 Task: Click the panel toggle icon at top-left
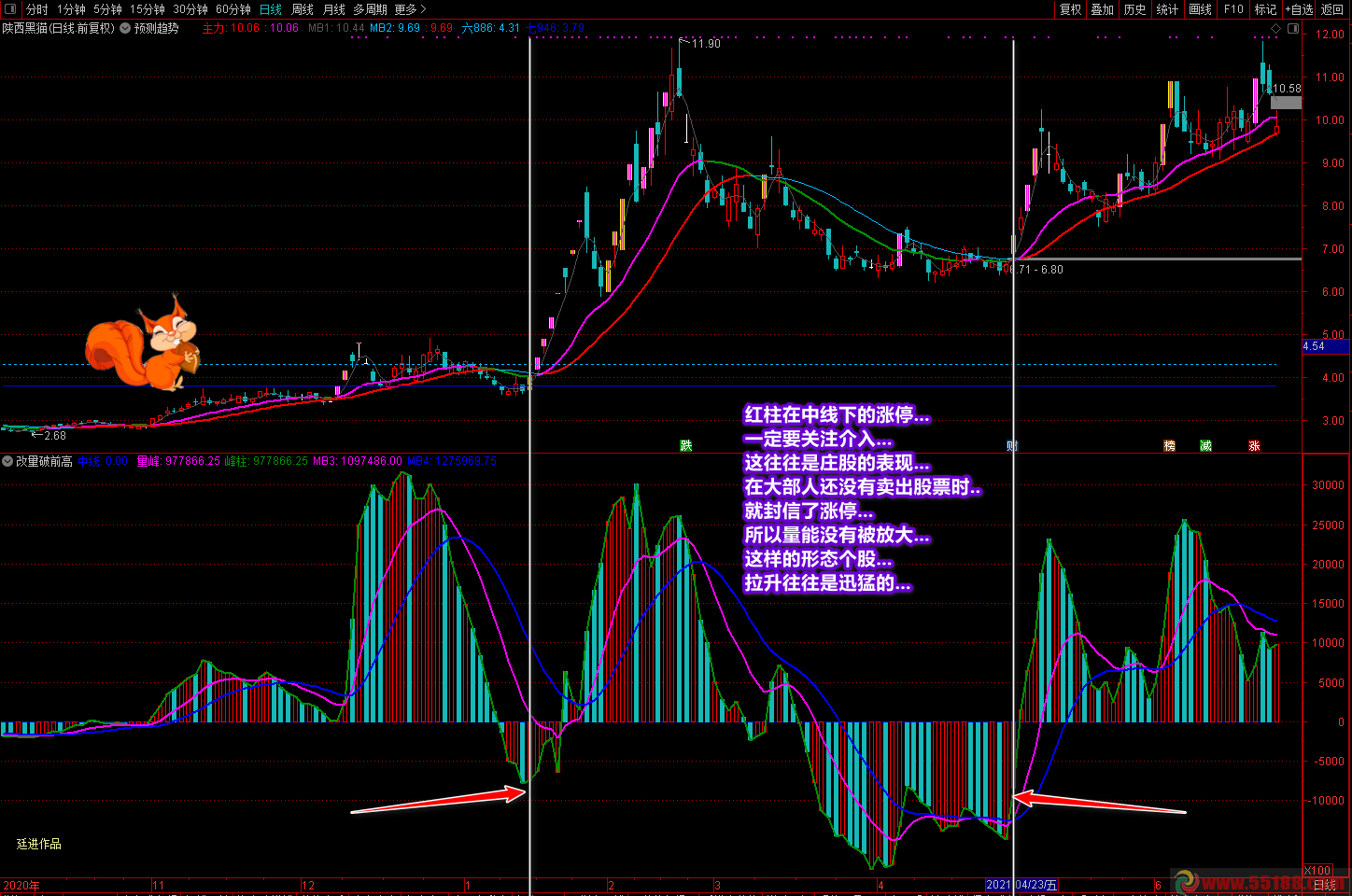(x=10, y=9)
